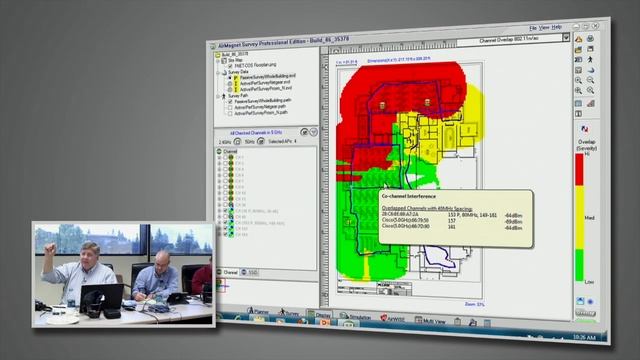Click the round blue icon below the legend

pyautogui.click(x=590, y=302)
